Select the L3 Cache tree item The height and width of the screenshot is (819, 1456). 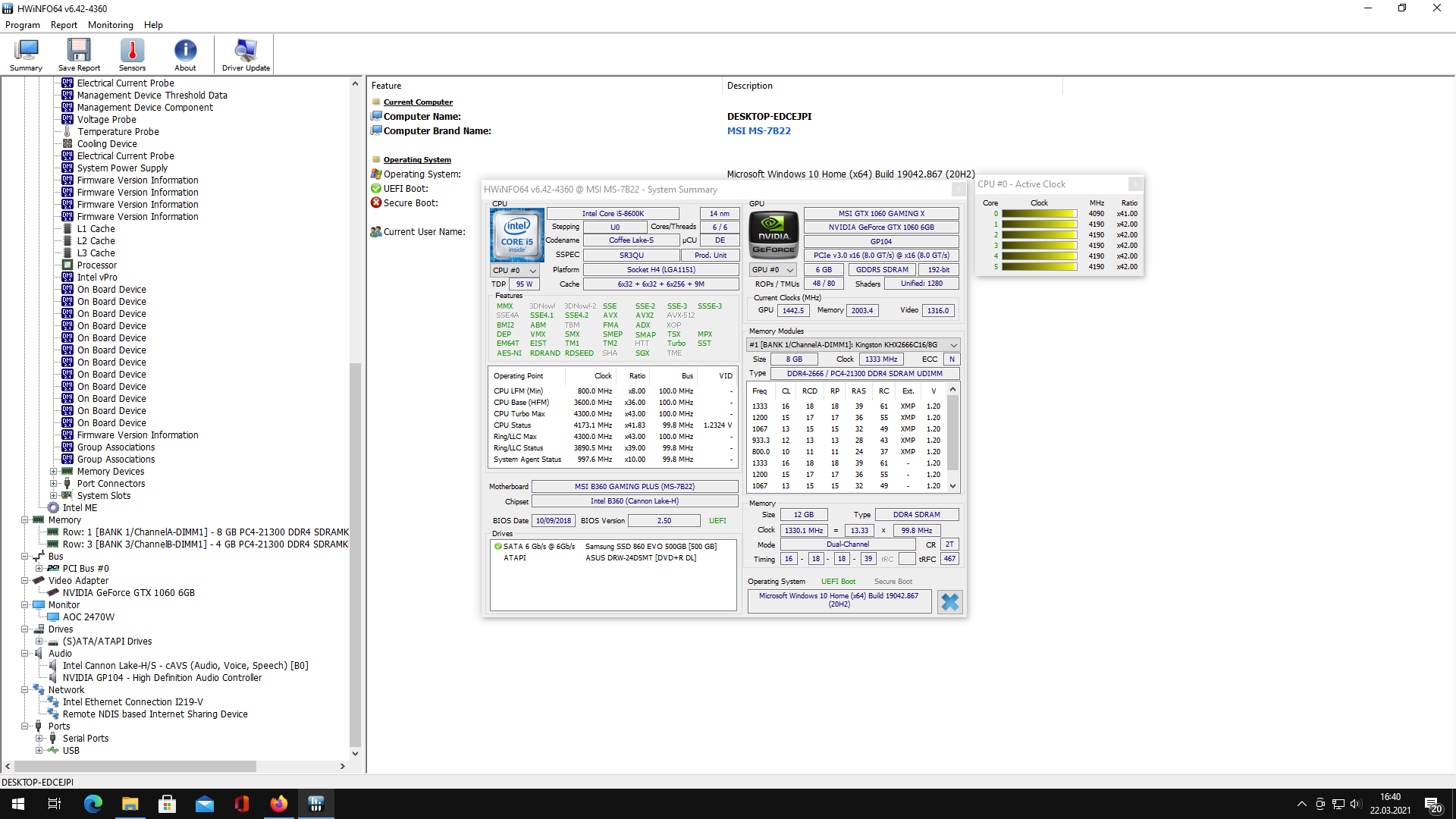pyautogui.click(x=96, y=253)
